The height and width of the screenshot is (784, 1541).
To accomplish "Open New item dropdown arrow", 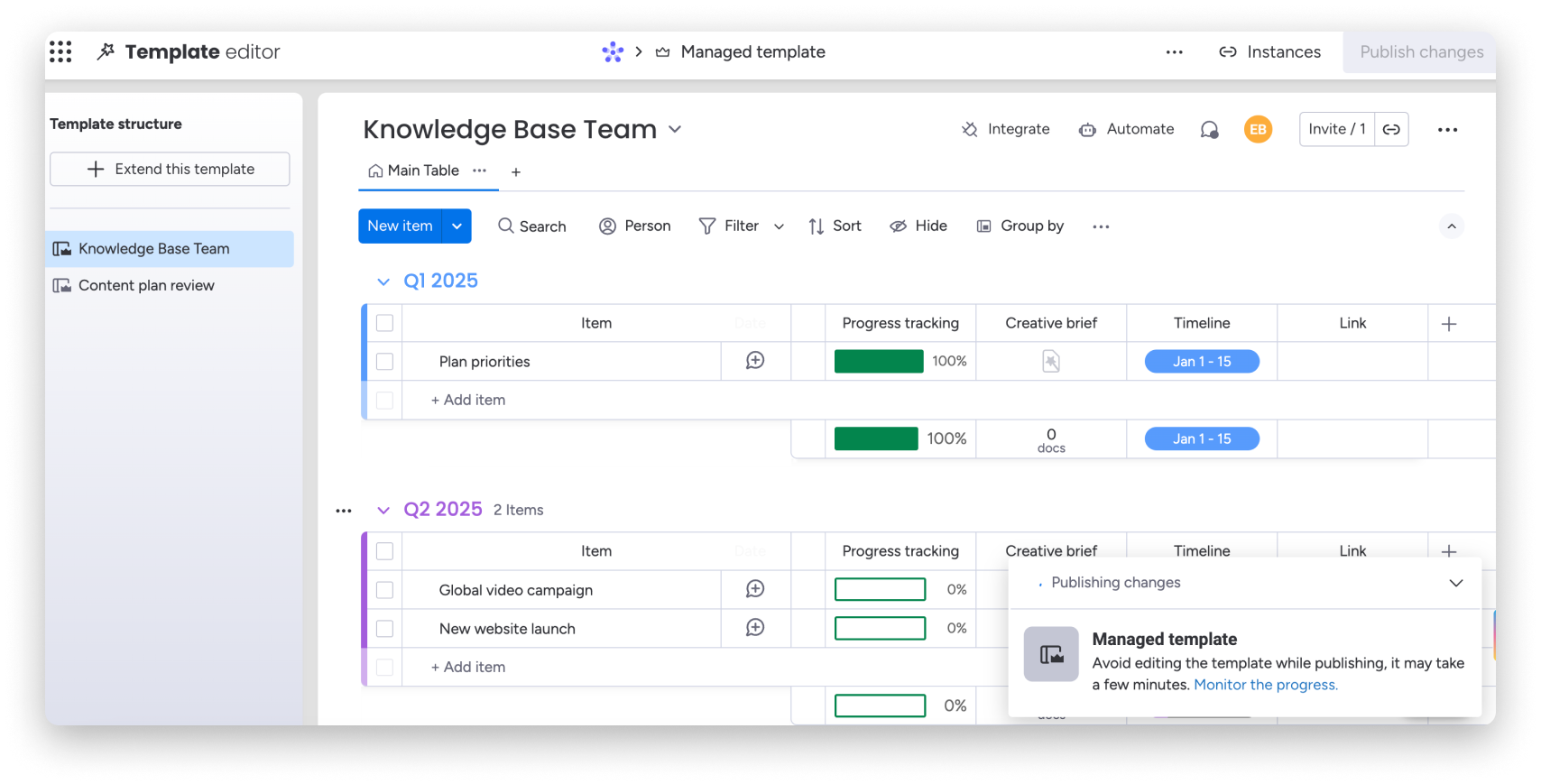I will point(457,226).
